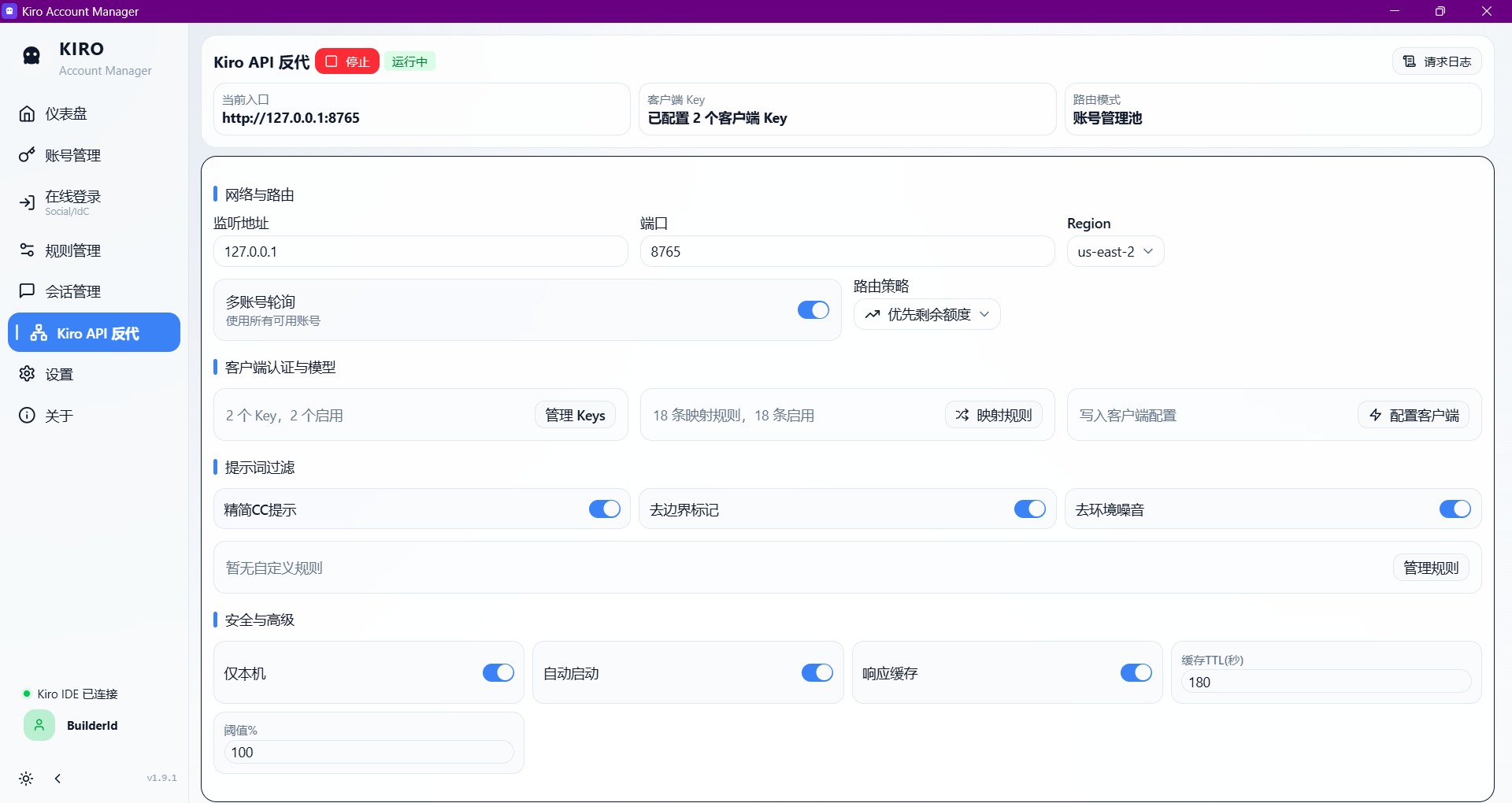Open 账号管理 account management page

pos(94,155)
